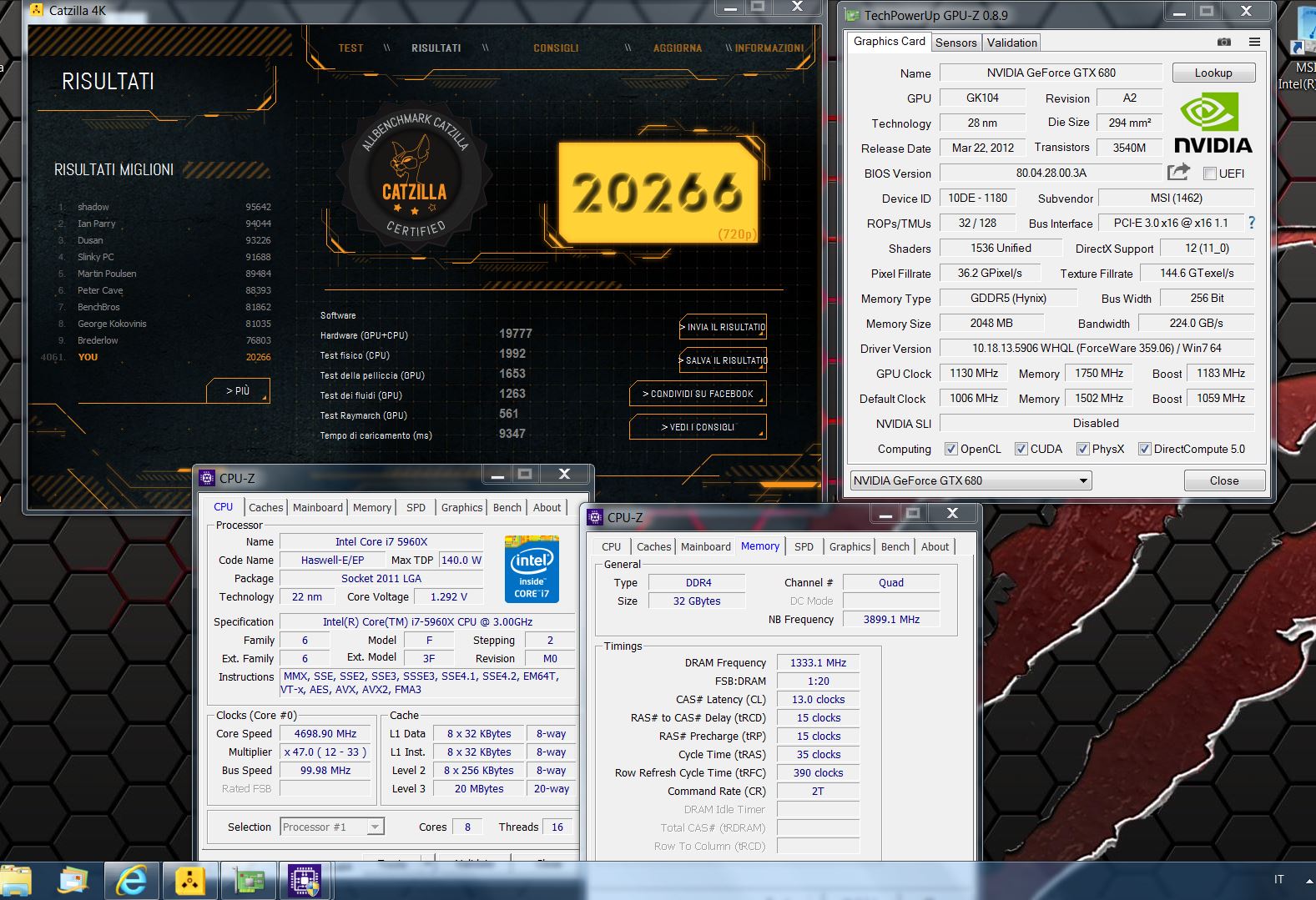Open the CPU tab in right CPU-Z
1316x900 pixels.
(x=611, y=546)
